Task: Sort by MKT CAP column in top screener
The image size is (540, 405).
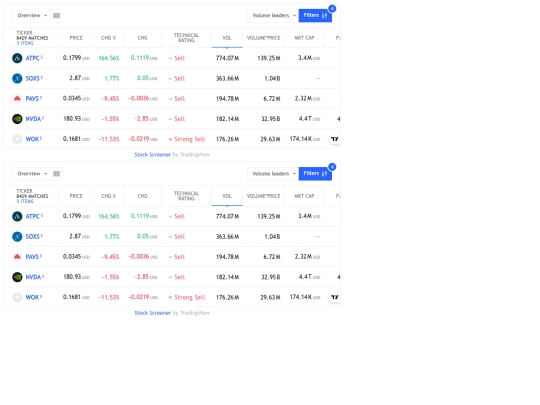Action: 304,38
